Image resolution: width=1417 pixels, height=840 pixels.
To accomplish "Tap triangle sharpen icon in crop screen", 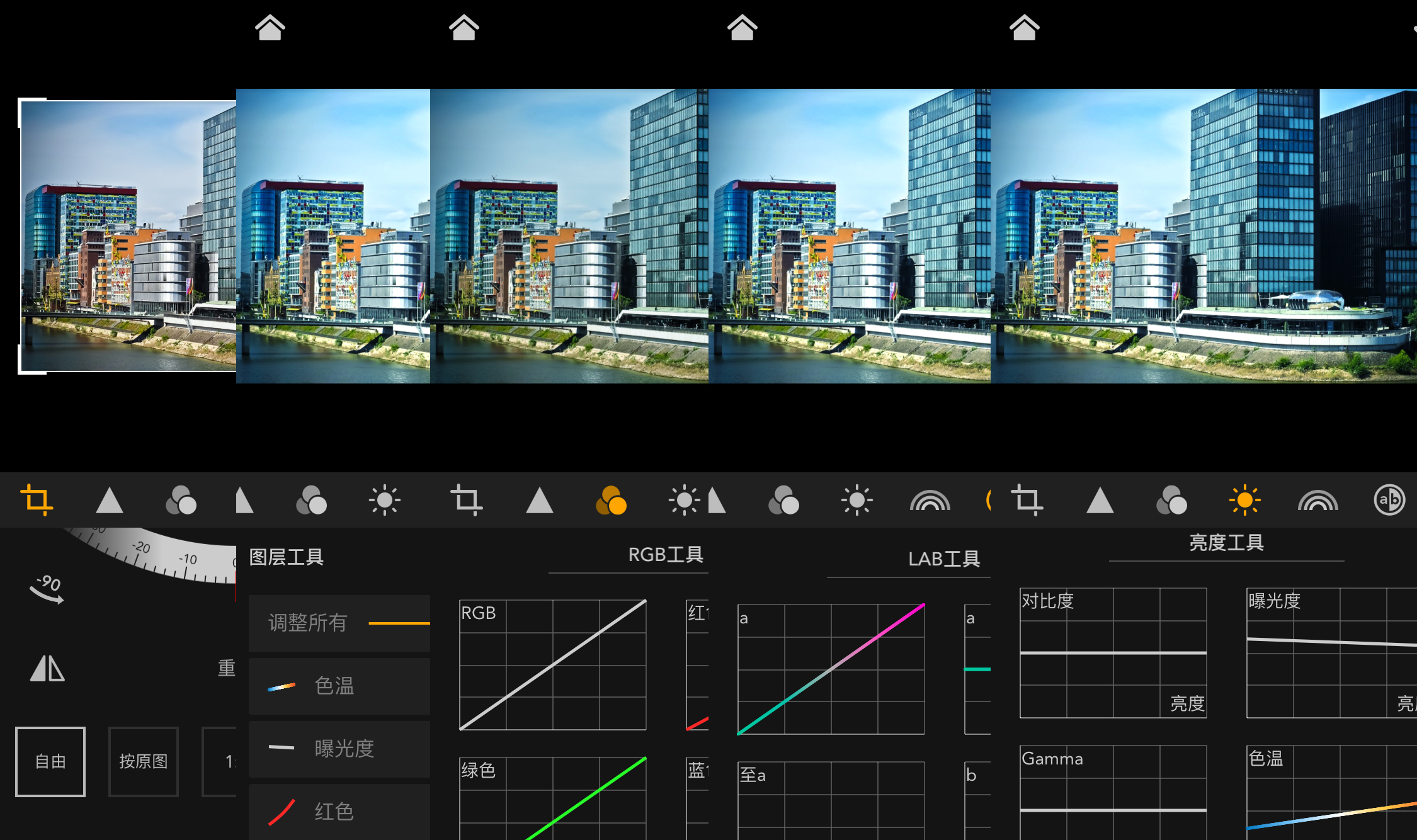I will (x=110, y=501).
